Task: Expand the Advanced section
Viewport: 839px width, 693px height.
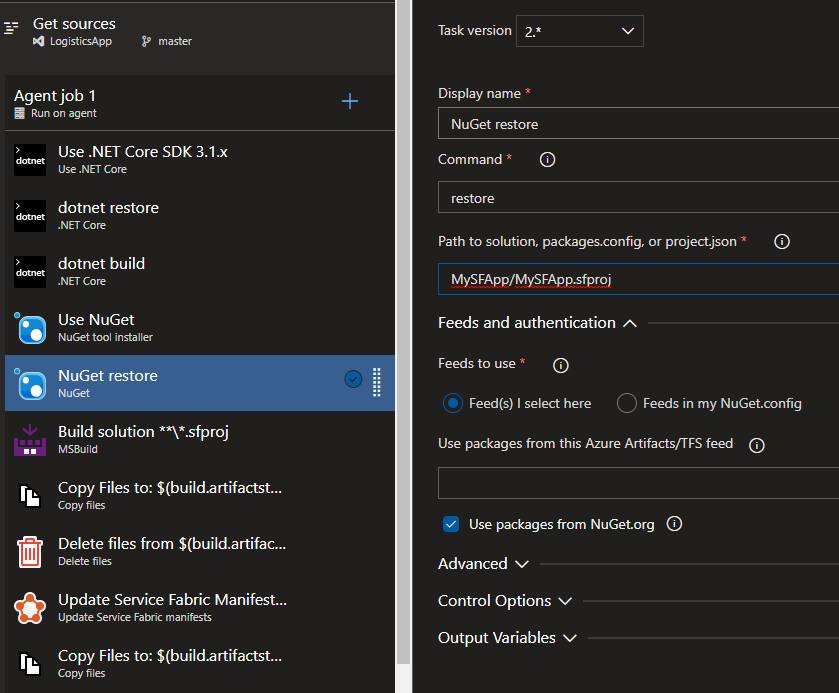Action: [x=484, y=564]
